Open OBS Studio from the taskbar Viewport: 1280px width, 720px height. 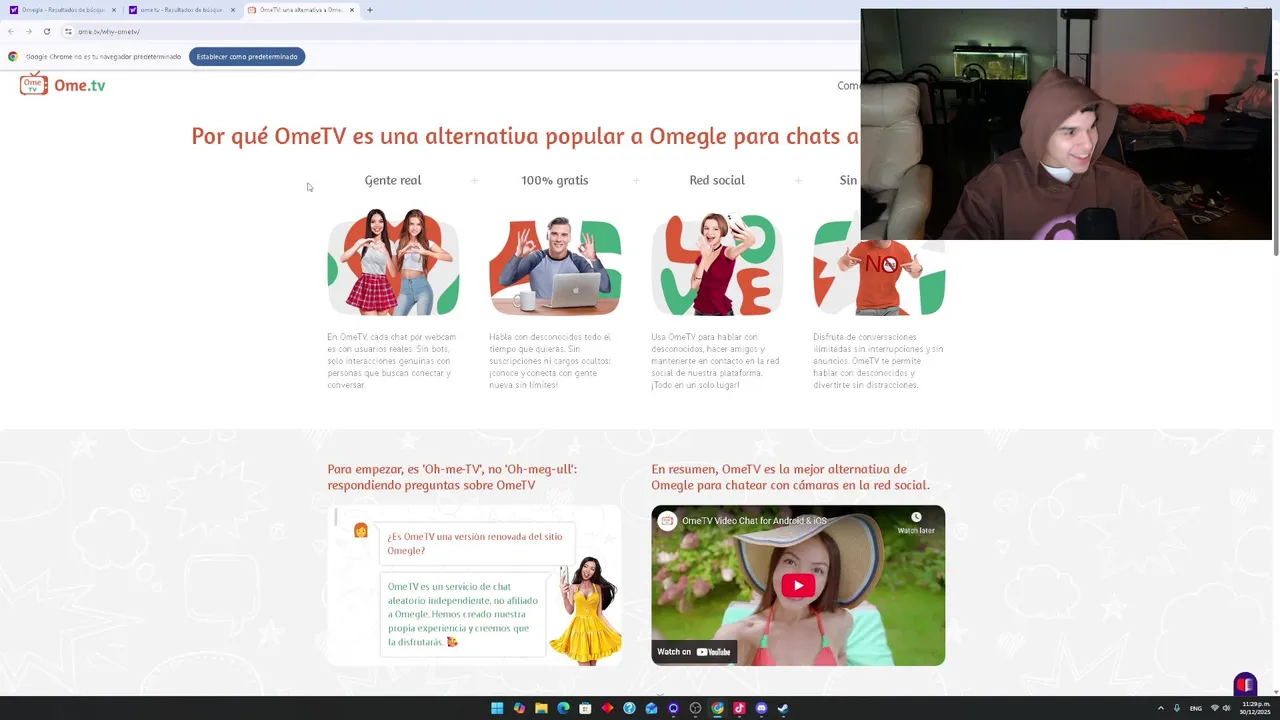tap(695, 708)
